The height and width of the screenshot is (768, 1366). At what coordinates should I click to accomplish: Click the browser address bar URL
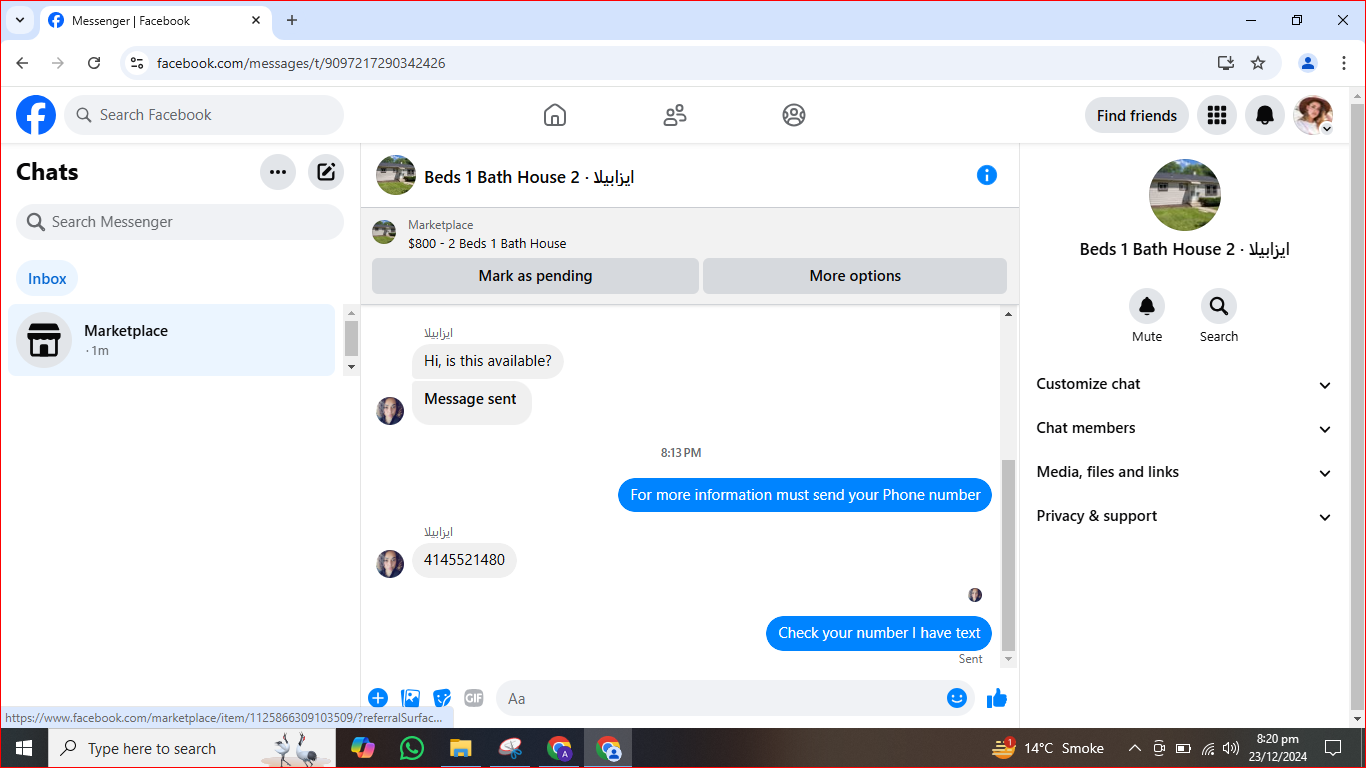point(301,63)
